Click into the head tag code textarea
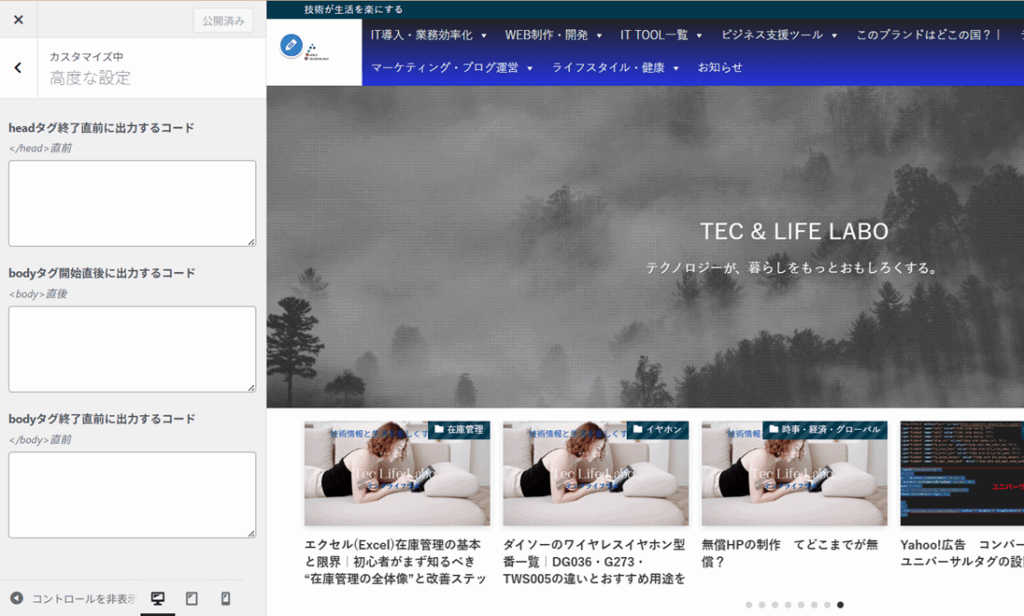Screen dimensions: 1024x616 [x=132, y=203]
